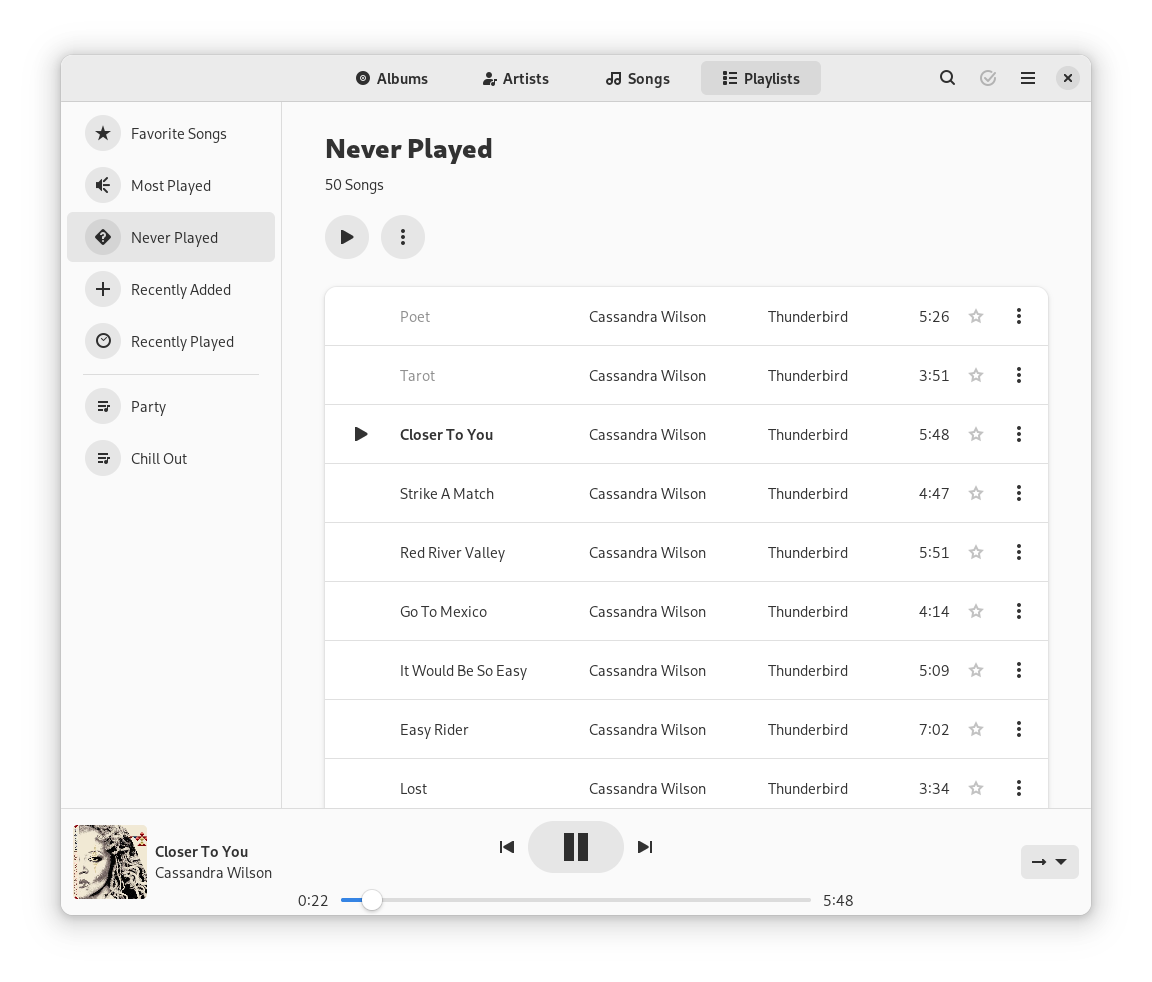The image size is (1152, 982).
Task: Toggle favorite star for Easy Rider
Action: (x=976, y=730)
